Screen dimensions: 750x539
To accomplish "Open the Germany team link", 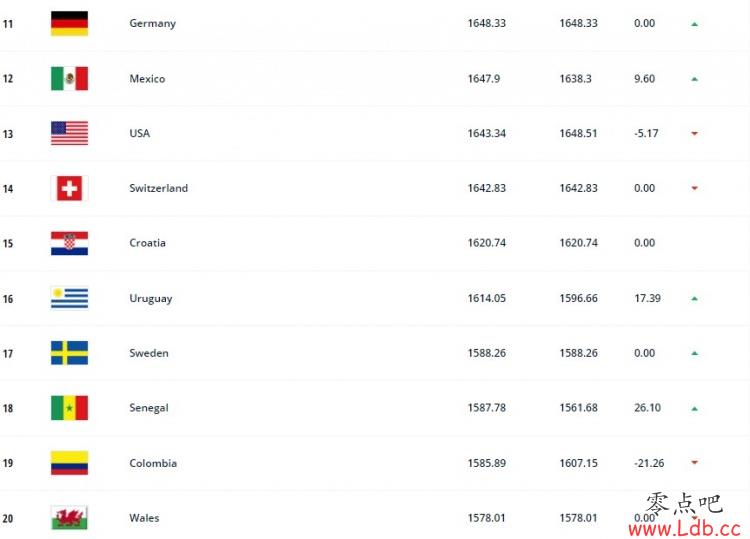I will pyautogui.click(x=153, y=23).
